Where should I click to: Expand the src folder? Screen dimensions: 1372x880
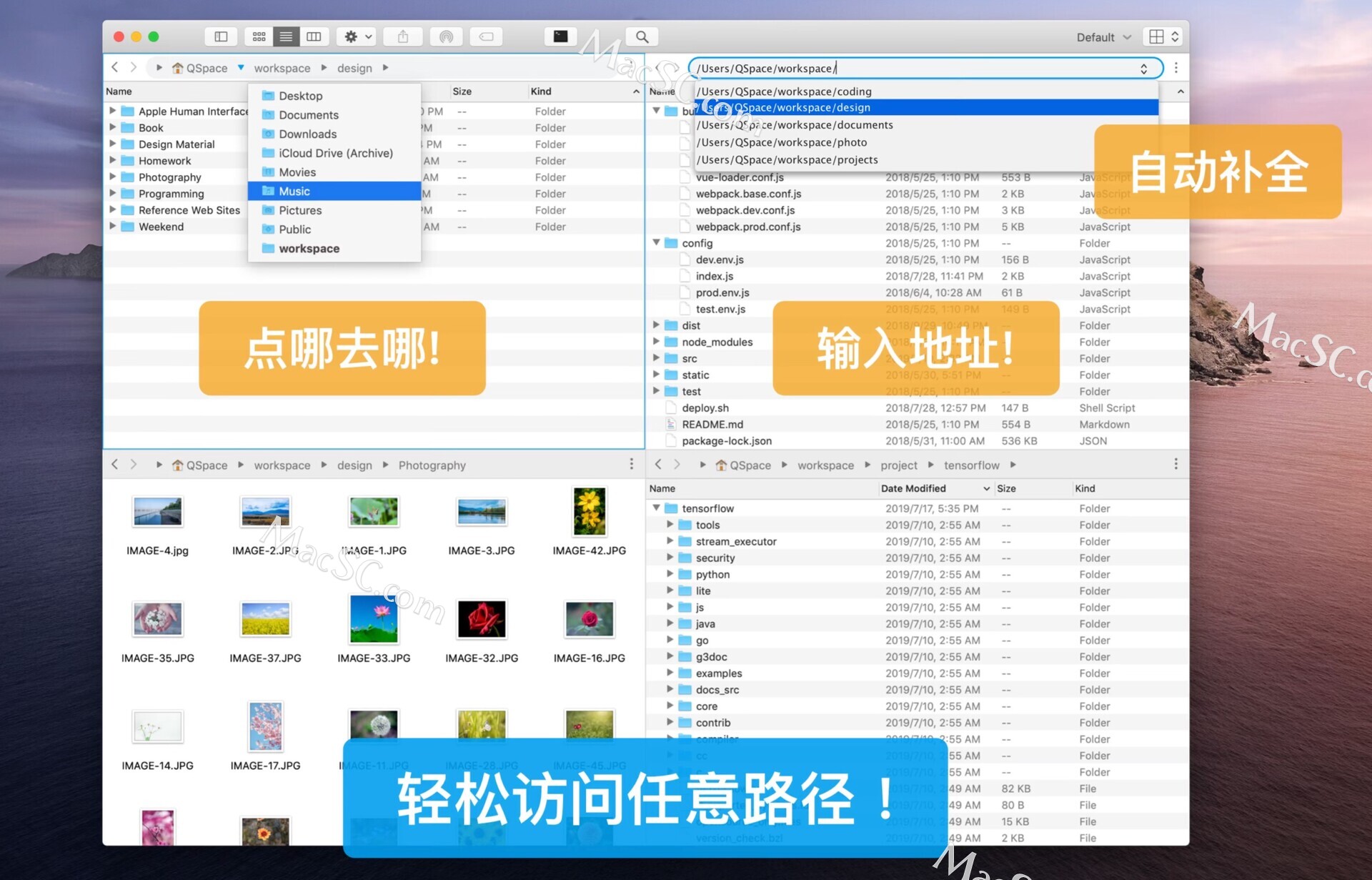(656, 358)
